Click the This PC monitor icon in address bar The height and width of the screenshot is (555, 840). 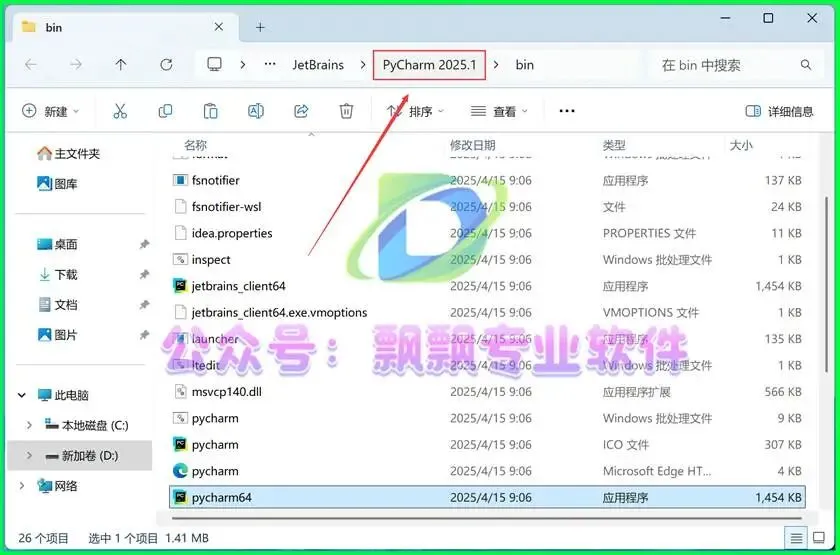(x=214, y=65)
